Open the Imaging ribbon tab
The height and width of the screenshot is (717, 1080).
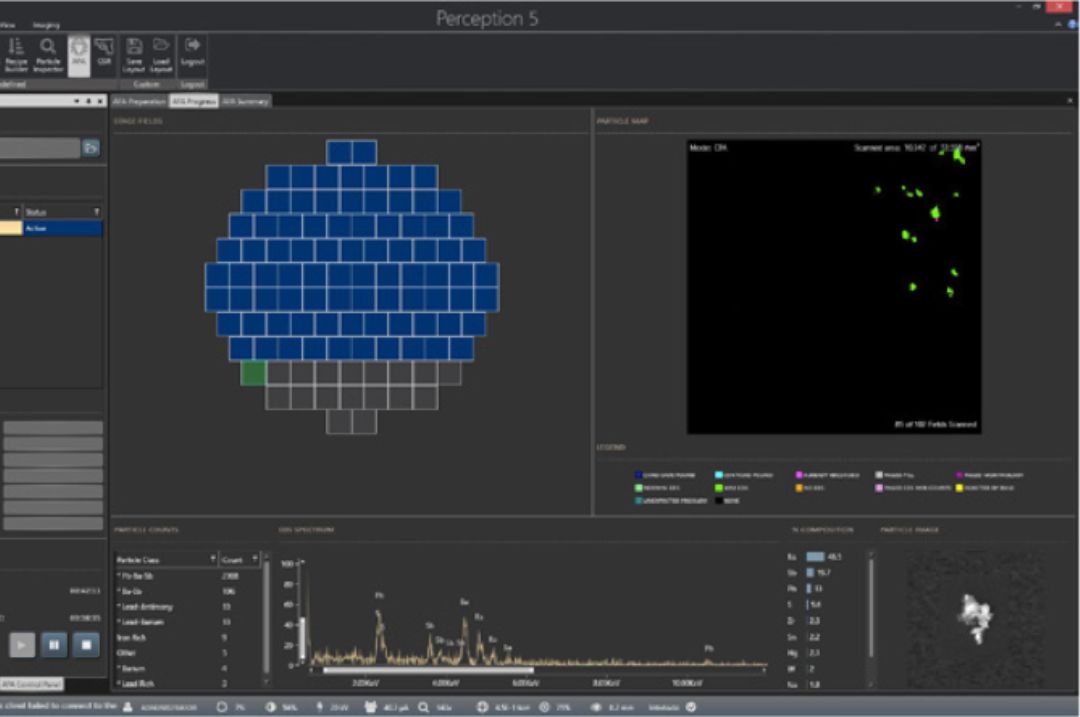pyautogui.click(x=46, y=25)
